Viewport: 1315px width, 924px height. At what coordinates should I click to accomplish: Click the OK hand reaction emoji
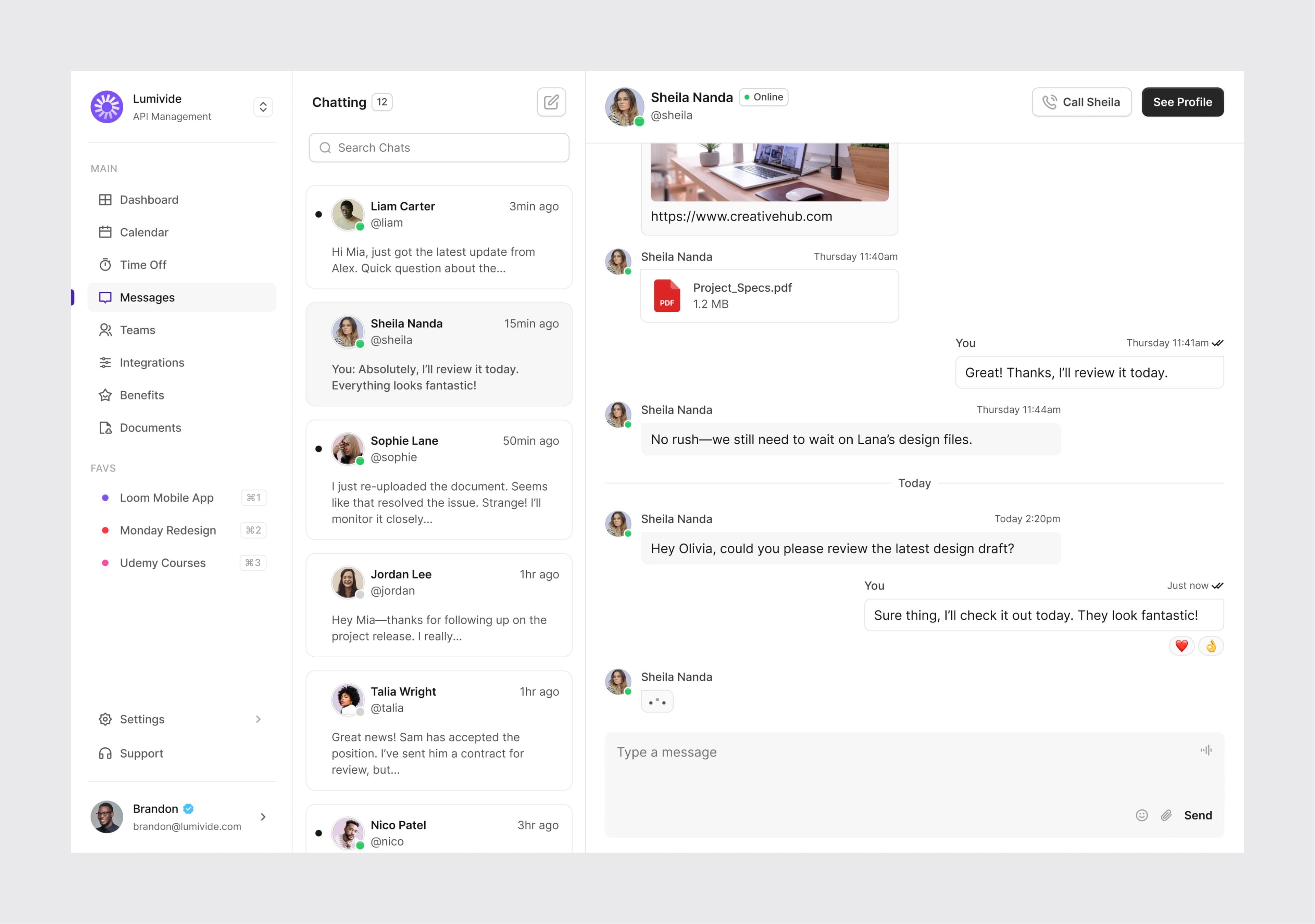pyautogui.click(x=1211, y=646)
